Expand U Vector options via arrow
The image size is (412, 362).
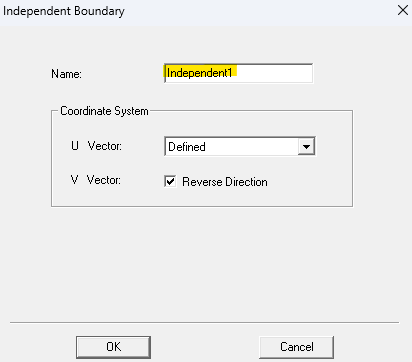click(306, 146)
